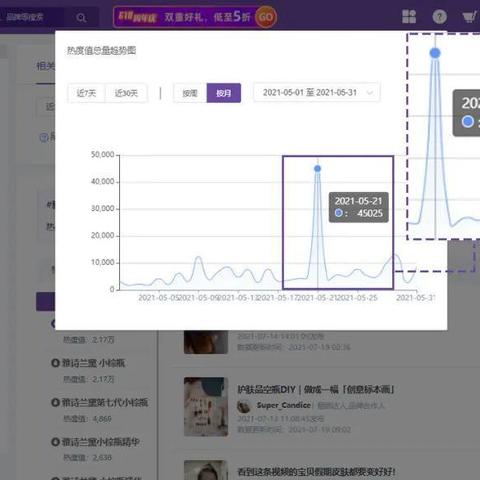The image size is (480, 480).
Task: Click the 2021-05-31 x-axis label
Action: [415, 297]
